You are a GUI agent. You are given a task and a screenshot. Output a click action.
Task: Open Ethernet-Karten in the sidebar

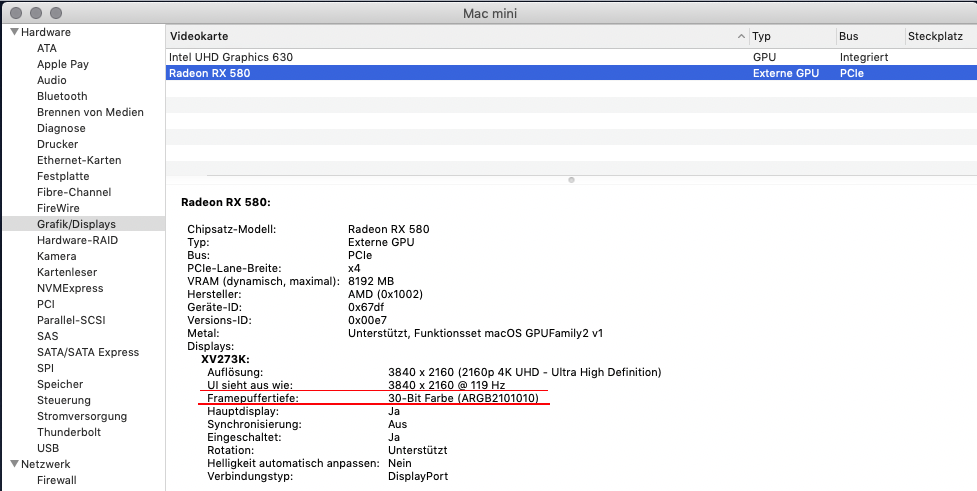79,160
